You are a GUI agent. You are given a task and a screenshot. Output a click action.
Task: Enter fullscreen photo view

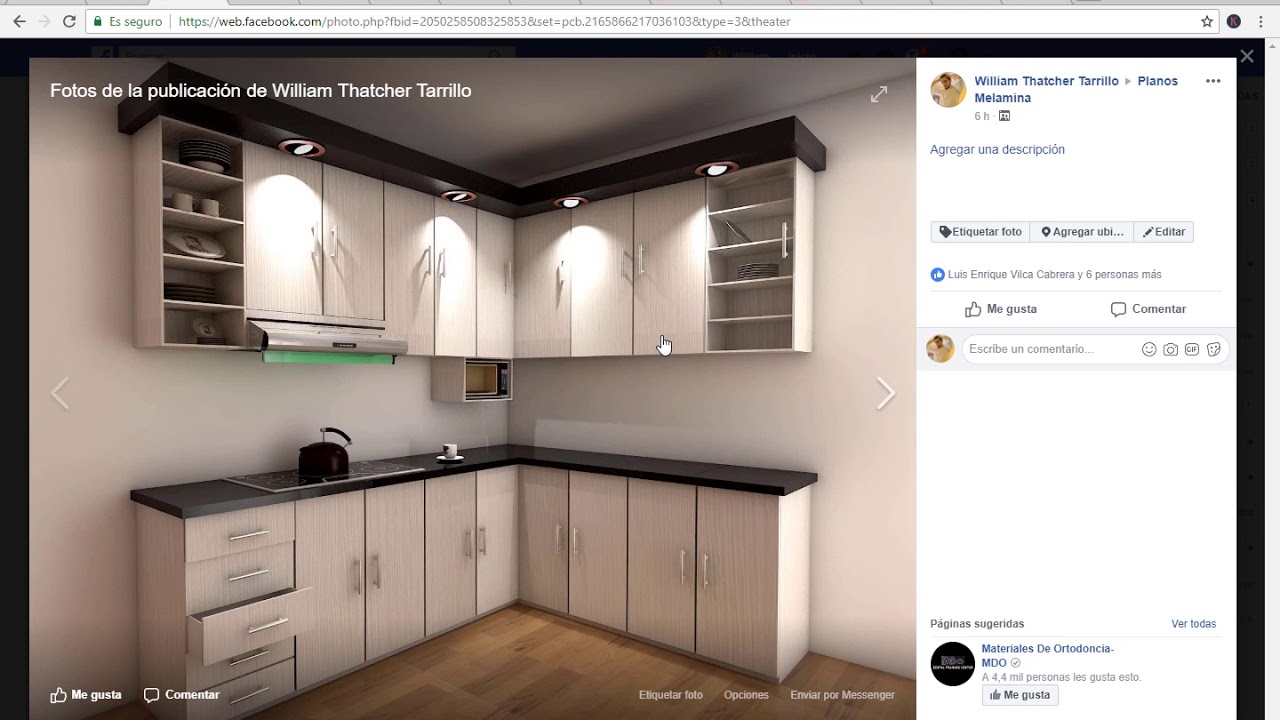(878, 94)
